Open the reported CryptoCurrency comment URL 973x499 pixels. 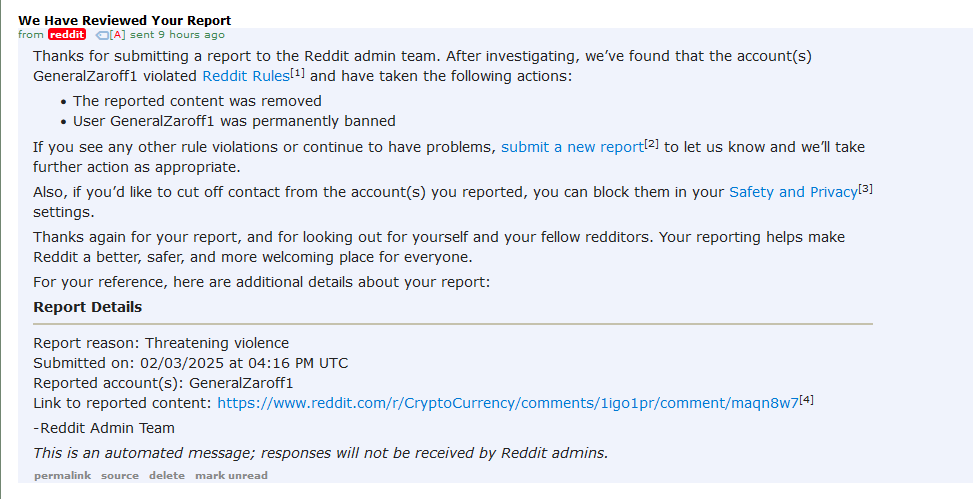tap(508, 403)
